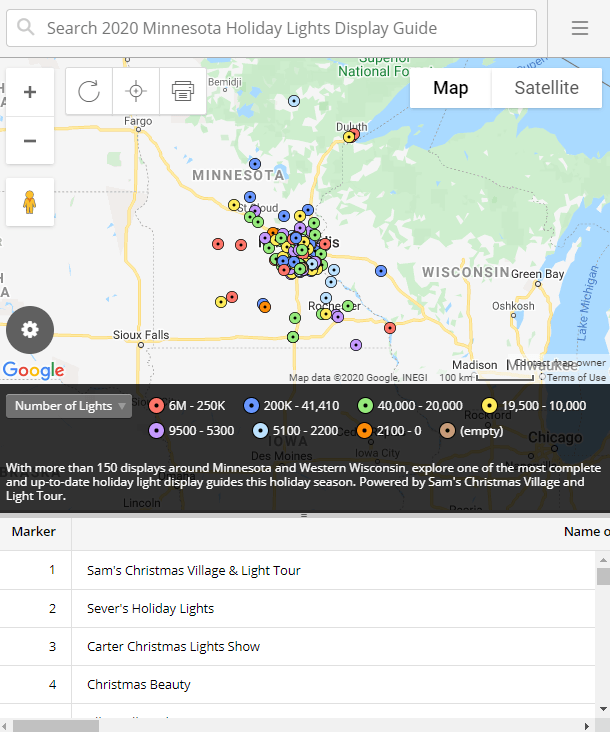Switch to Map view

[x=450, y=88]
